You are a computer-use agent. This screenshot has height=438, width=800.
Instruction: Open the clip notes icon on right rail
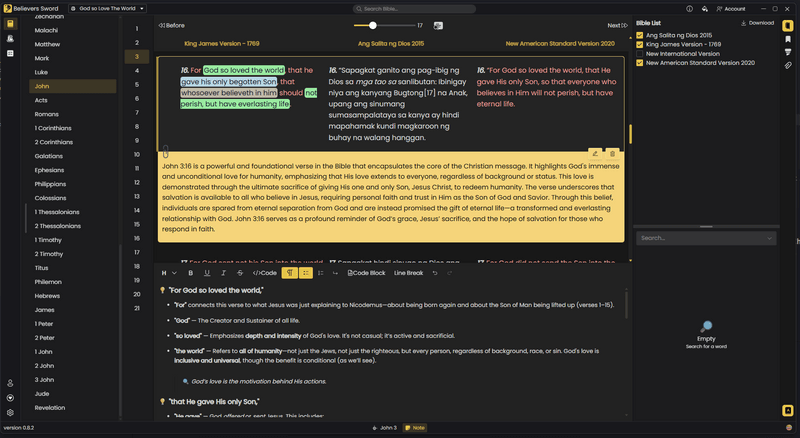pyautogui.click(x=788, y=65)
